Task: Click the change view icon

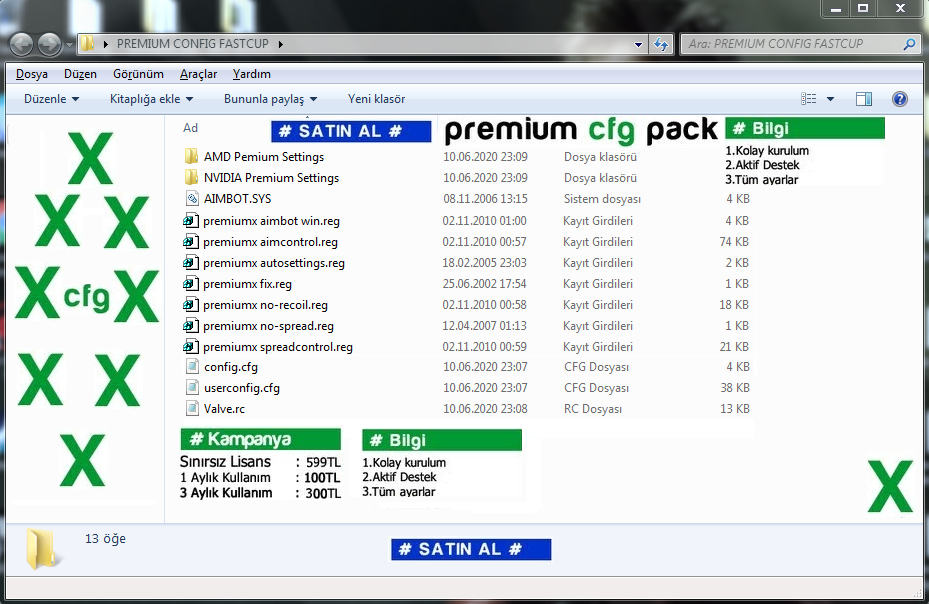Action: pyautogui.click(x=809, y=99)
